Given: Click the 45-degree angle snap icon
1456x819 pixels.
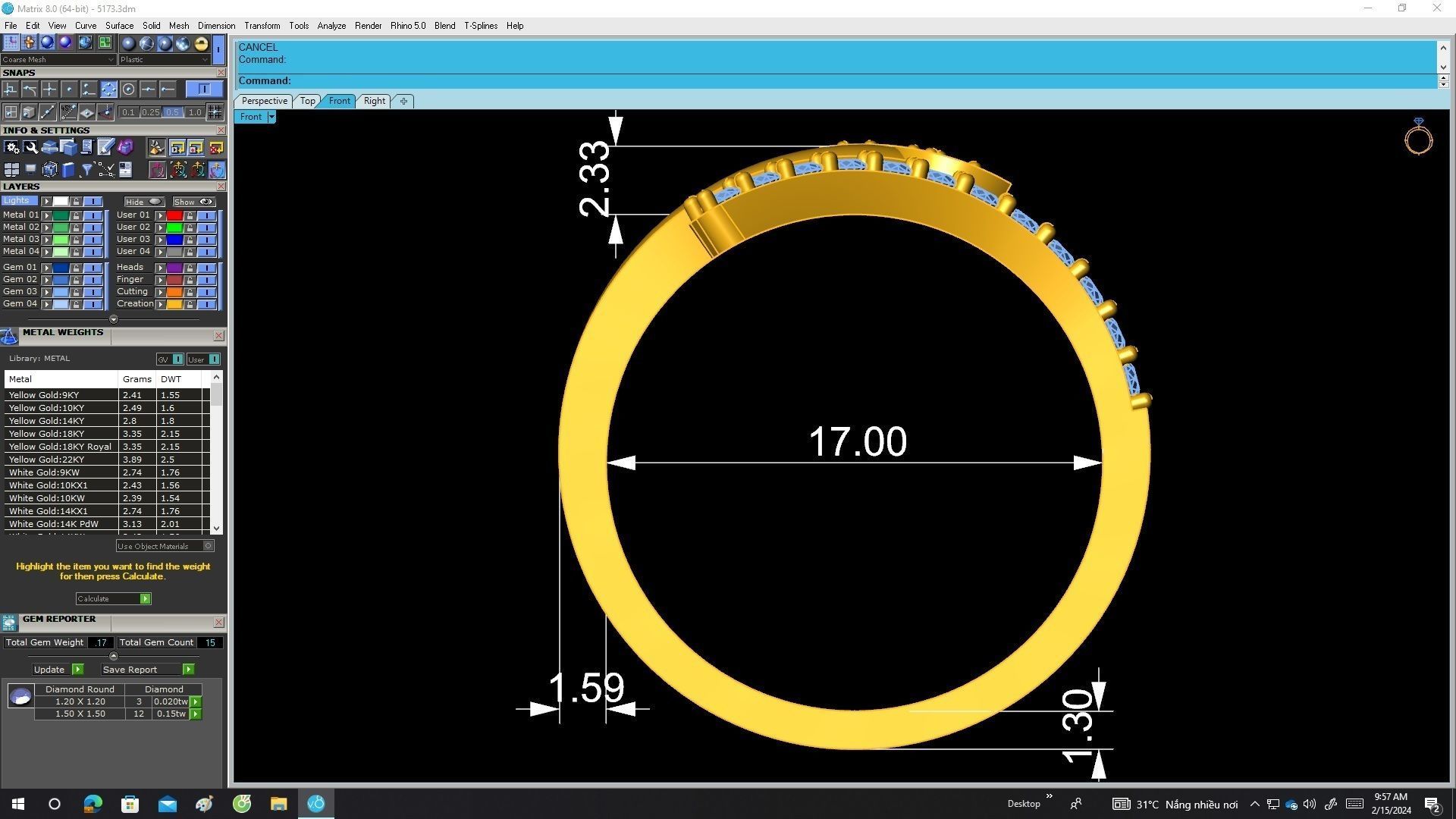Looking at the screenshot, I should click(x=68, y=112).
